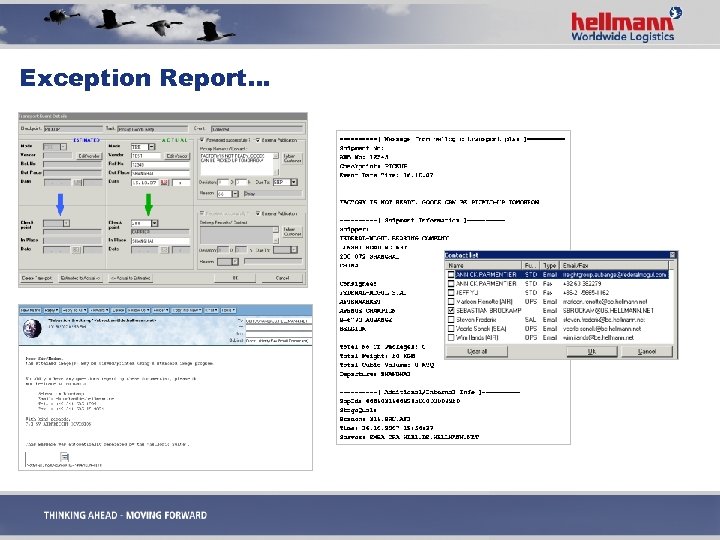Close the Contact list window

[x=673, y=255]
